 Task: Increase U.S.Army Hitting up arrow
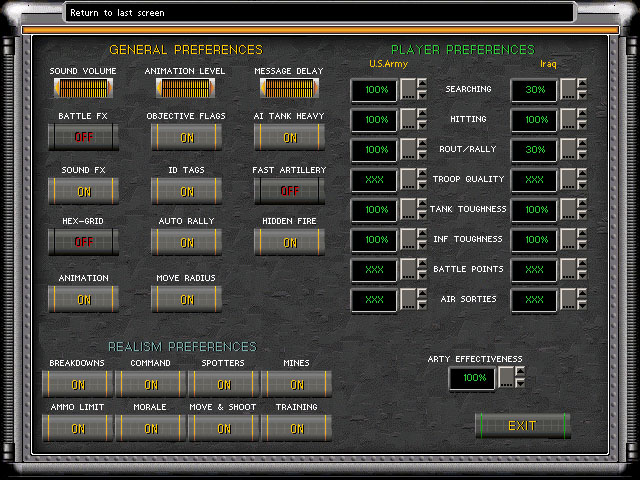422,113
